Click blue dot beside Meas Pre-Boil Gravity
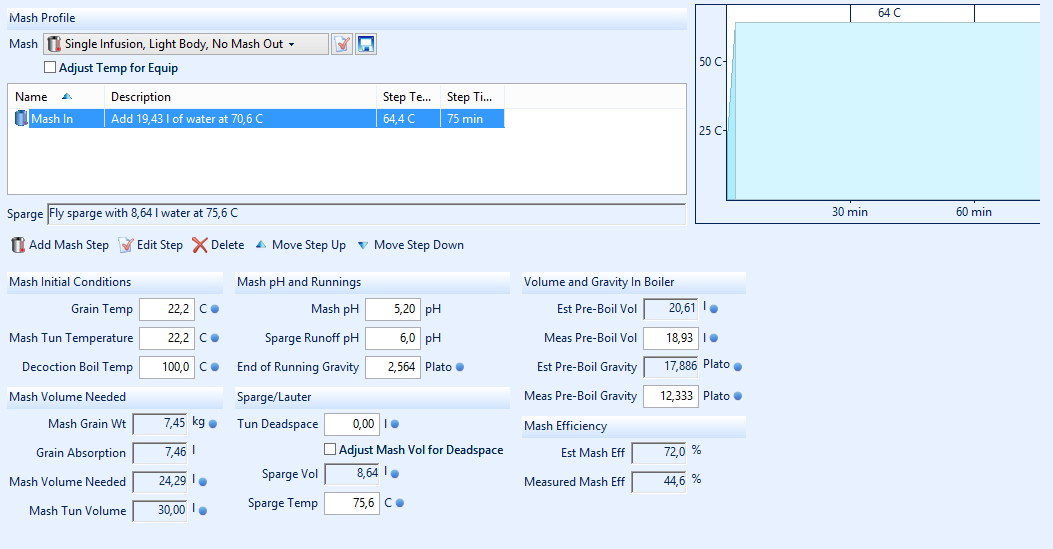1053x549 pixels. tap(739, 396)
